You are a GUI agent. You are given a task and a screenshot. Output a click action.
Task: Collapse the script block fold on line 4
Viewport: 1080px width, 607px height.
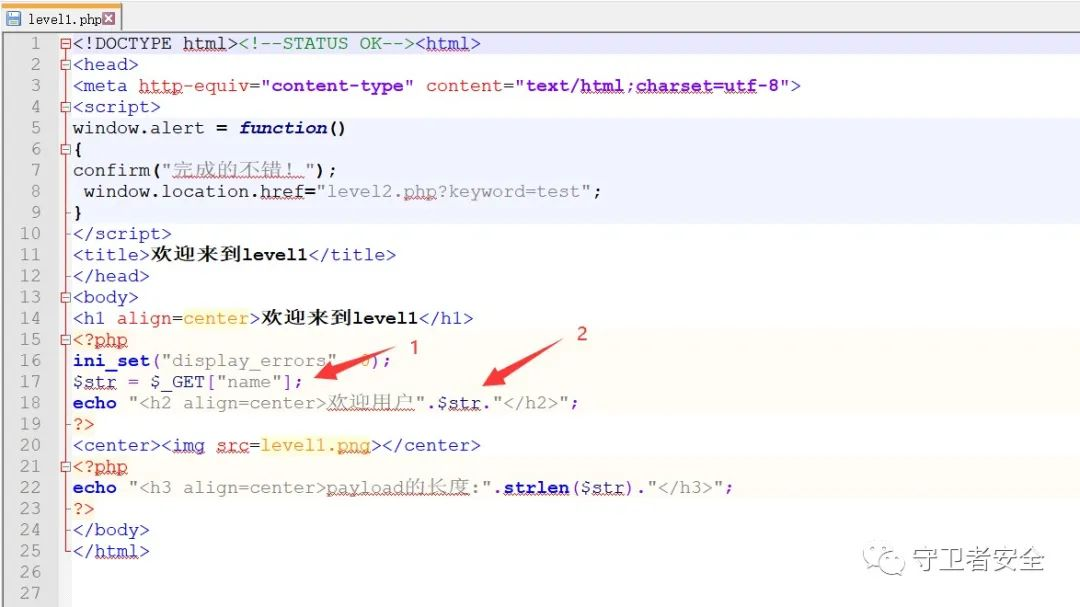point(66,107)
